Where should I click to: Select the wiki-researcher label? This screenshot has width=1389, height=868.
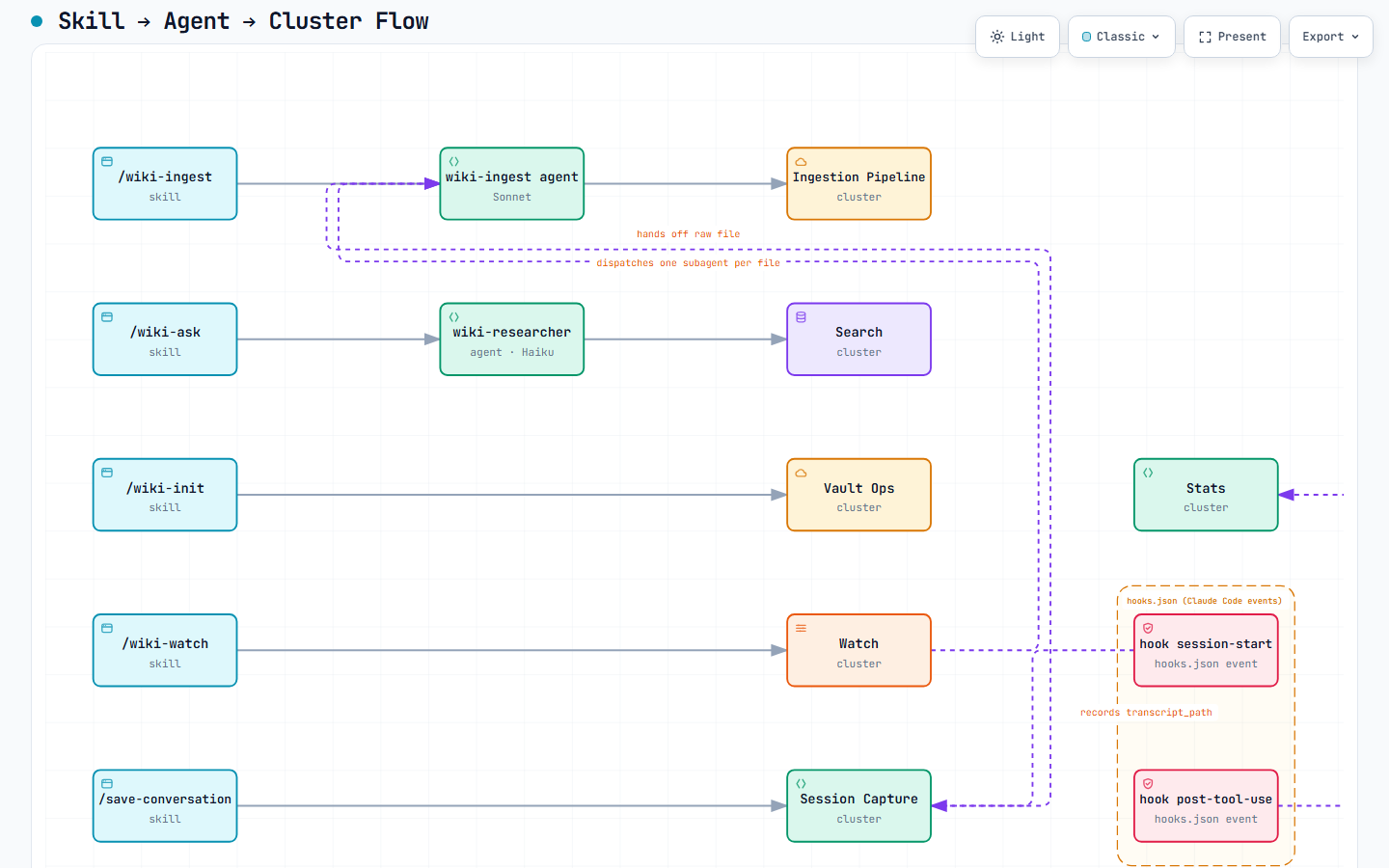tap(512, 332)
